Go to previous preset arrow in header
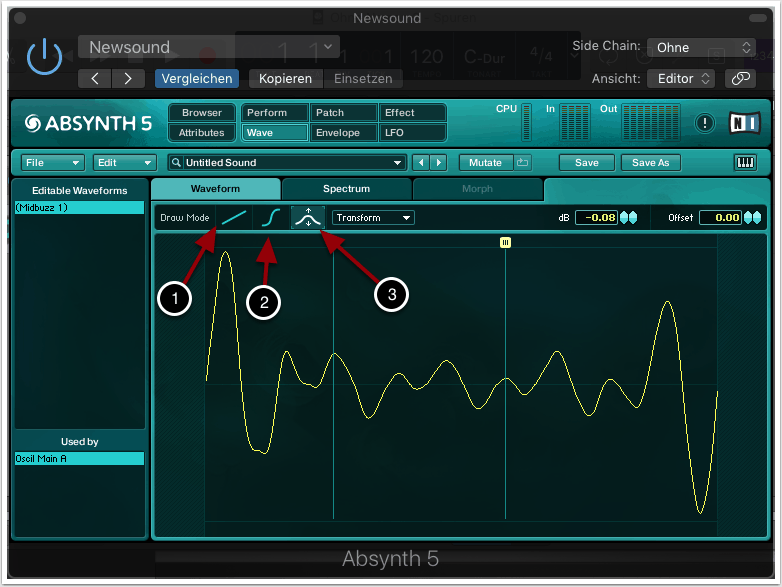The image size is (782, 587). click(x=95, y=78)
